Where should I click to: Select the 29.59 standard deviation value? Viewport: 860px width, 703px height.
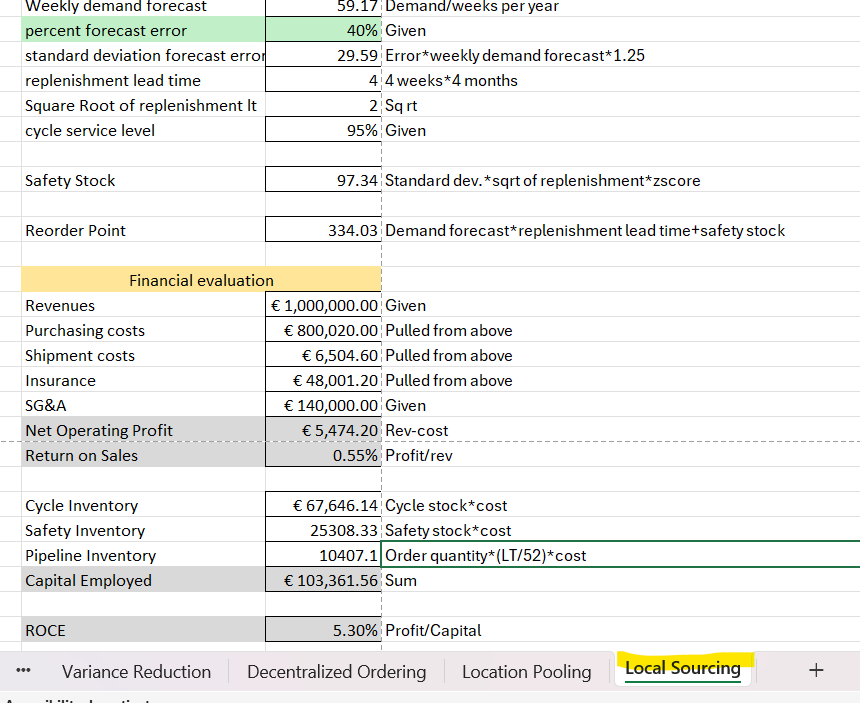click(323, 55)
